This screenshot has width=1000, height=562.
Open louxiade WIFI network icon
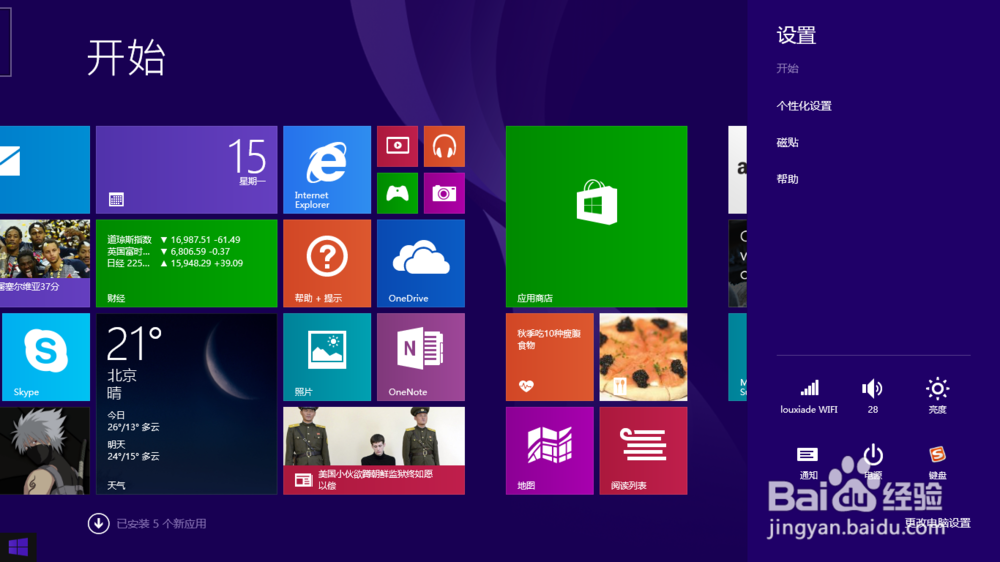coord(809,396)
